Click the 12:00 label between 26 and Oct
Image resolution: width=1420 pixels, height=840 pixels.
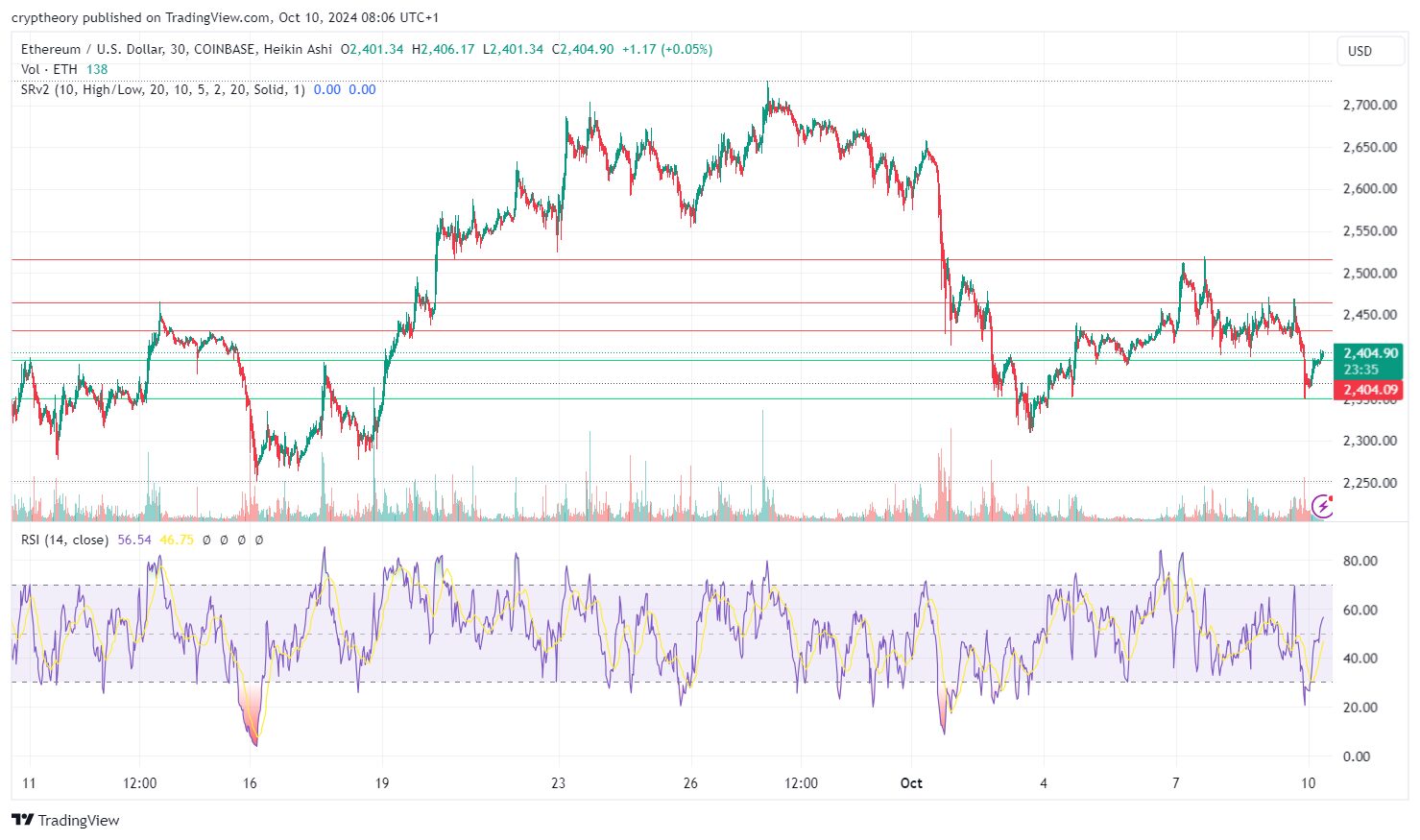pos(802,783)
